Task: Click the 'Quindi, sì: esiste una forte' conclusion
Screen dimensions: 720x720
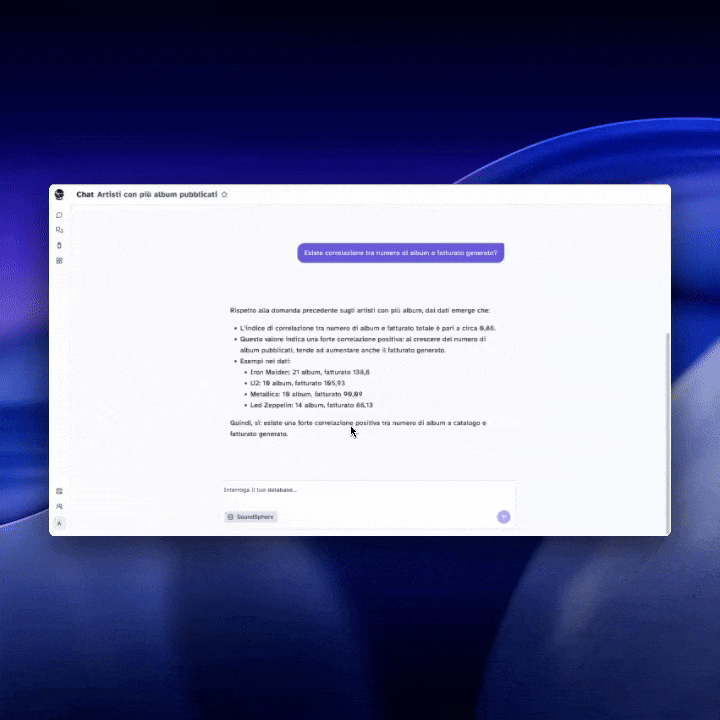Action: pyautogui.click(x=358, y=428)
